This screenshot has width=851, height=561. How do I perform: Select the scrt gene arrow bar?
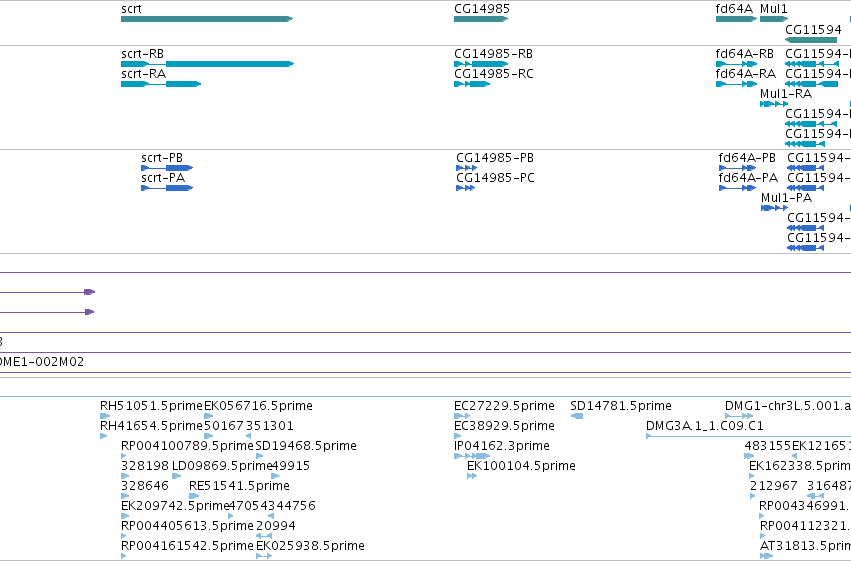tap(207, 19)
